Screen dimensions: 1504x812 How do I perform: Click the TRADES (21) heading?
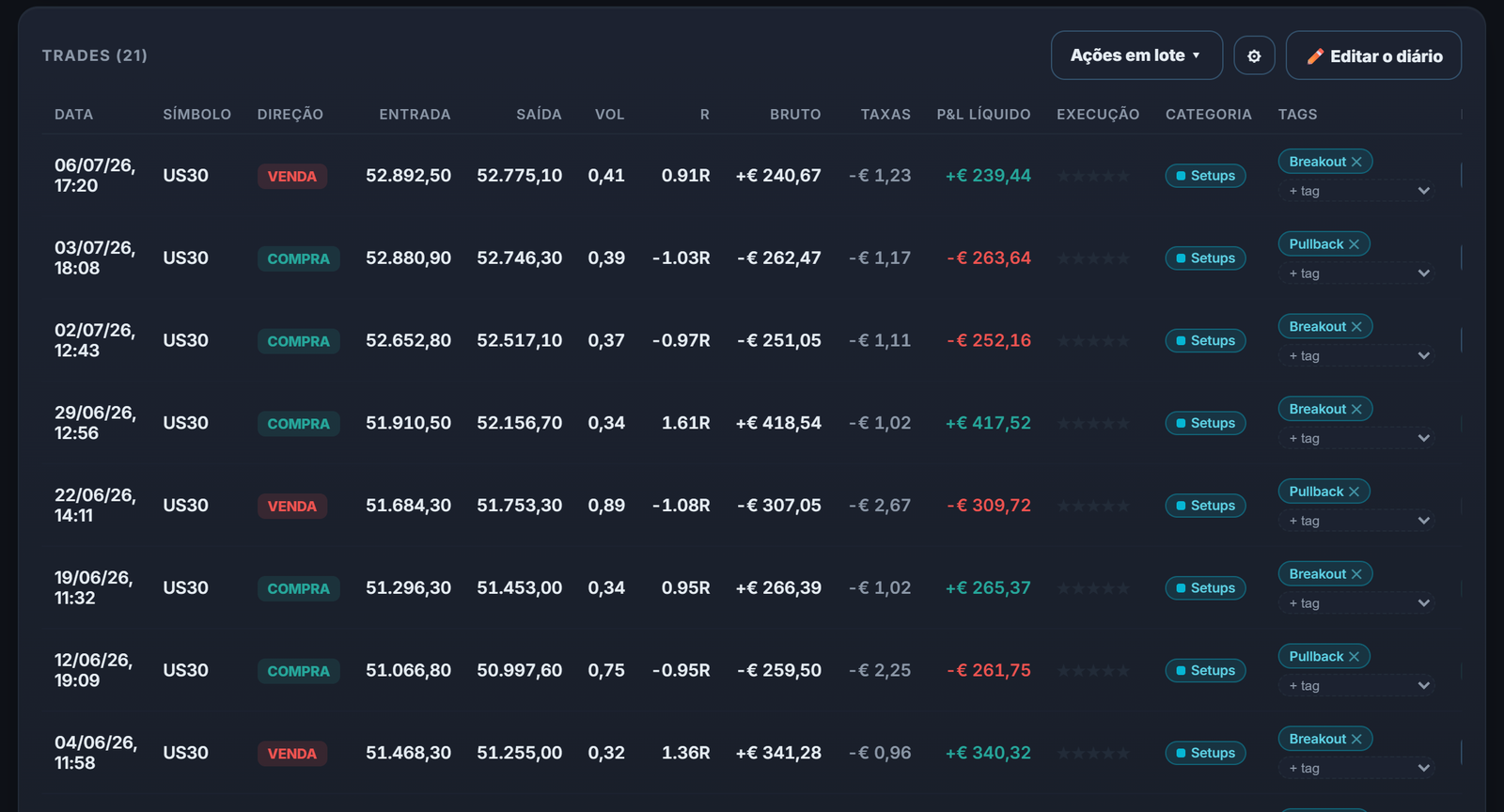tap(95, 55)
